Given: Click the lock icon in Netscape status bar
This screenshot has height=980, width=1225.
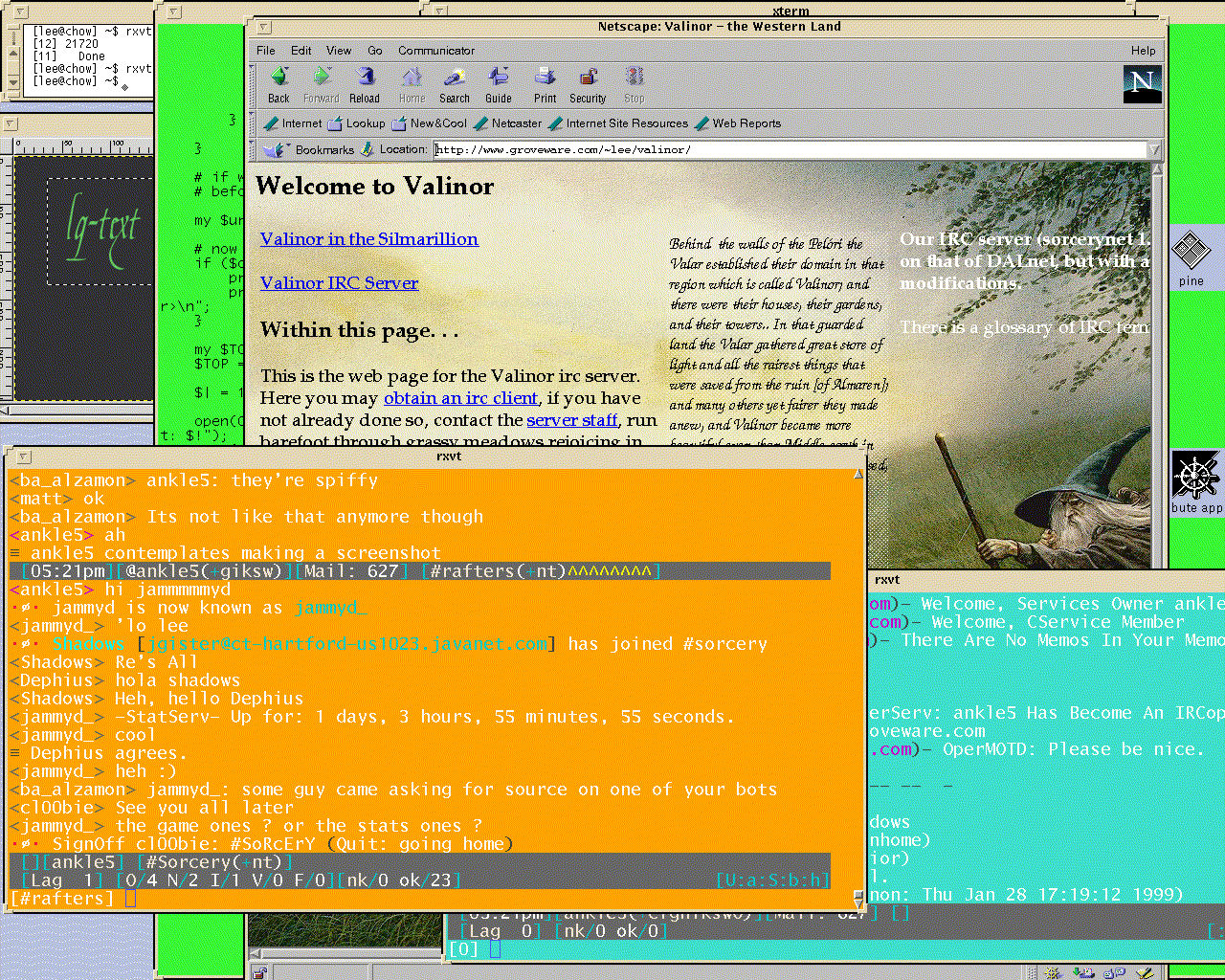Looking at the screenshot, I should click(x=259, y=973).
